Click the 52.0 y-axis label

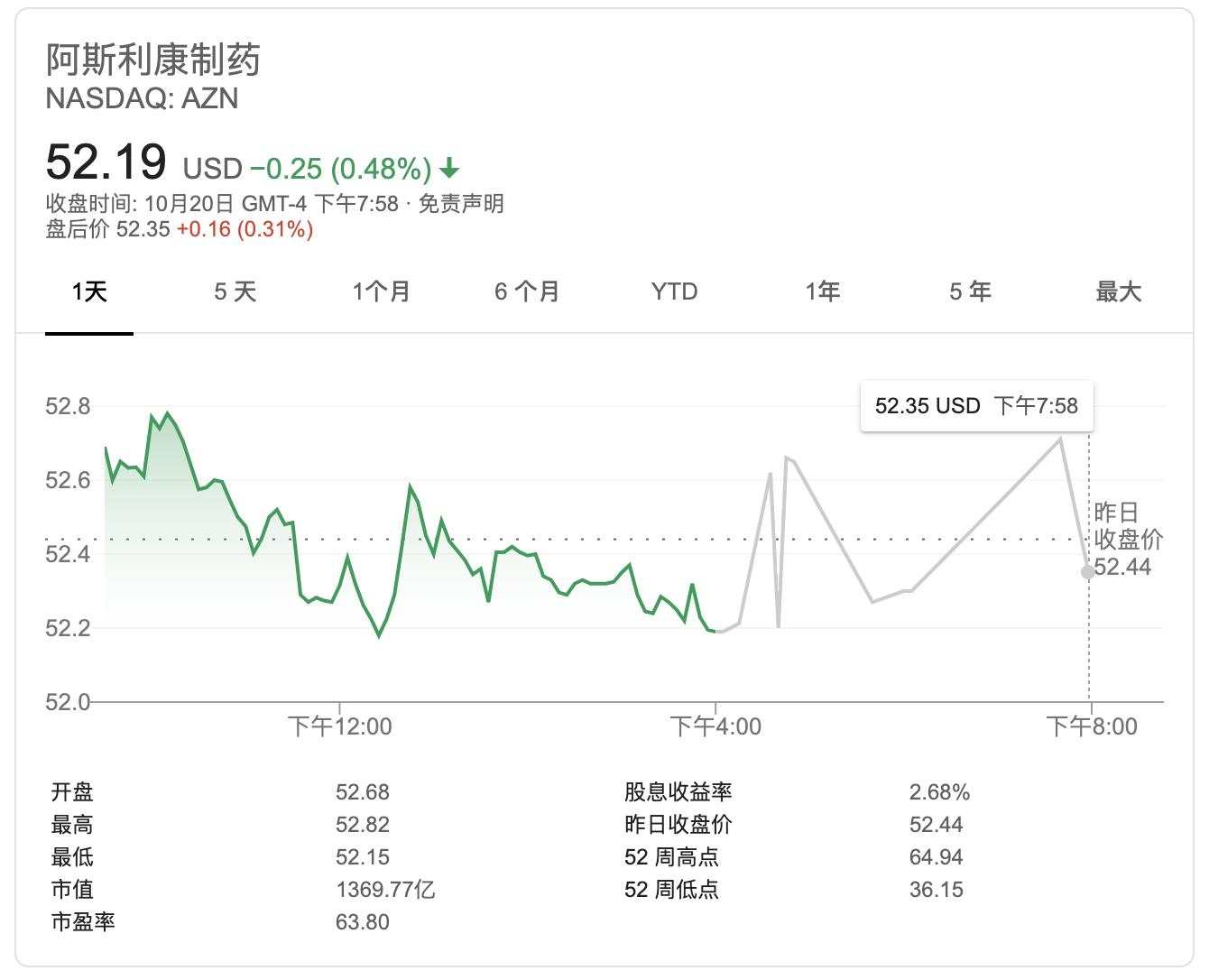click(x=68, y=702)
